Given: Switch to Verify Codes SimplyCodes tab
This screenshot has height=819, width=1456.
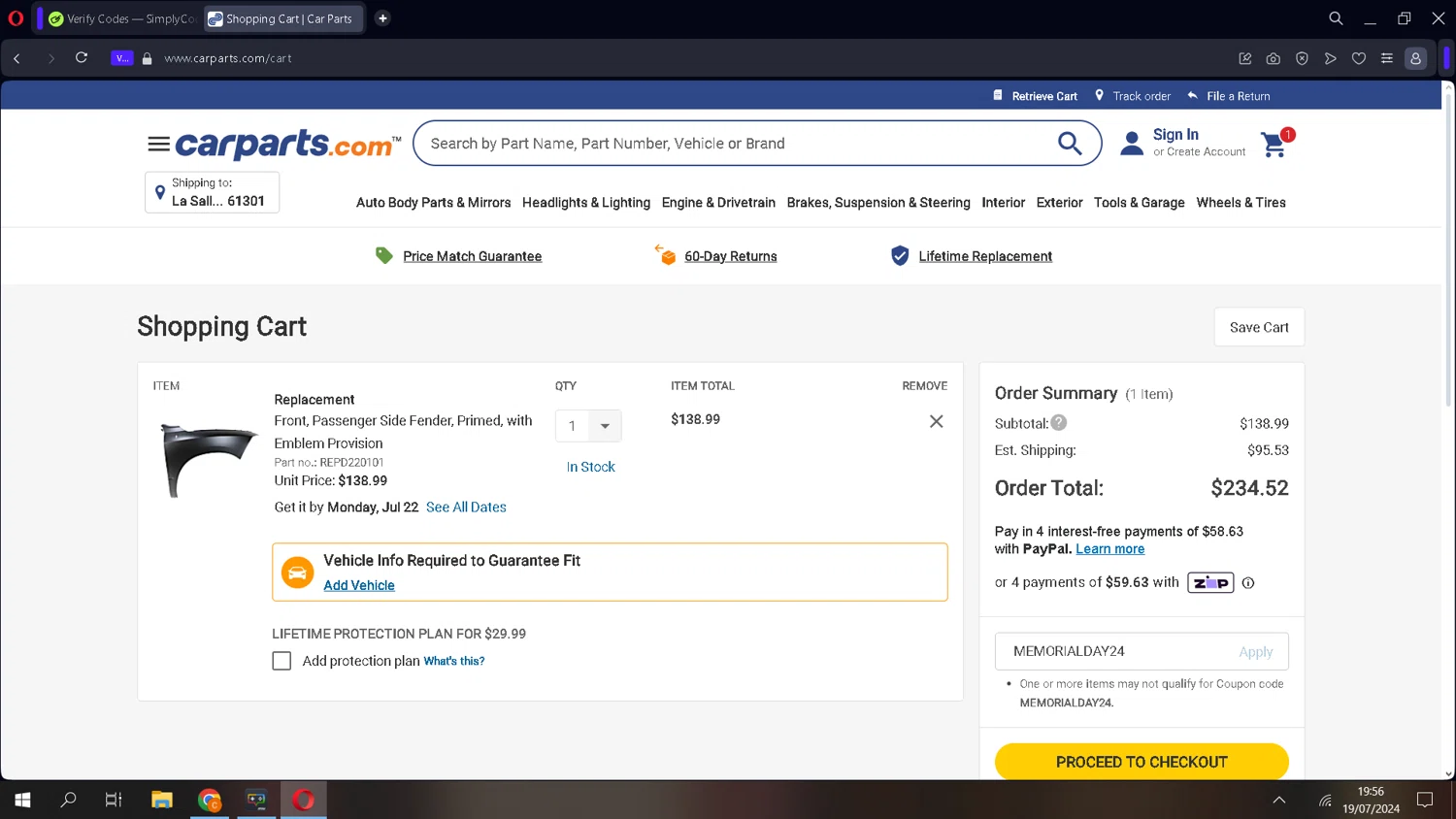Looking at the screenshot, I should point(121,18).
